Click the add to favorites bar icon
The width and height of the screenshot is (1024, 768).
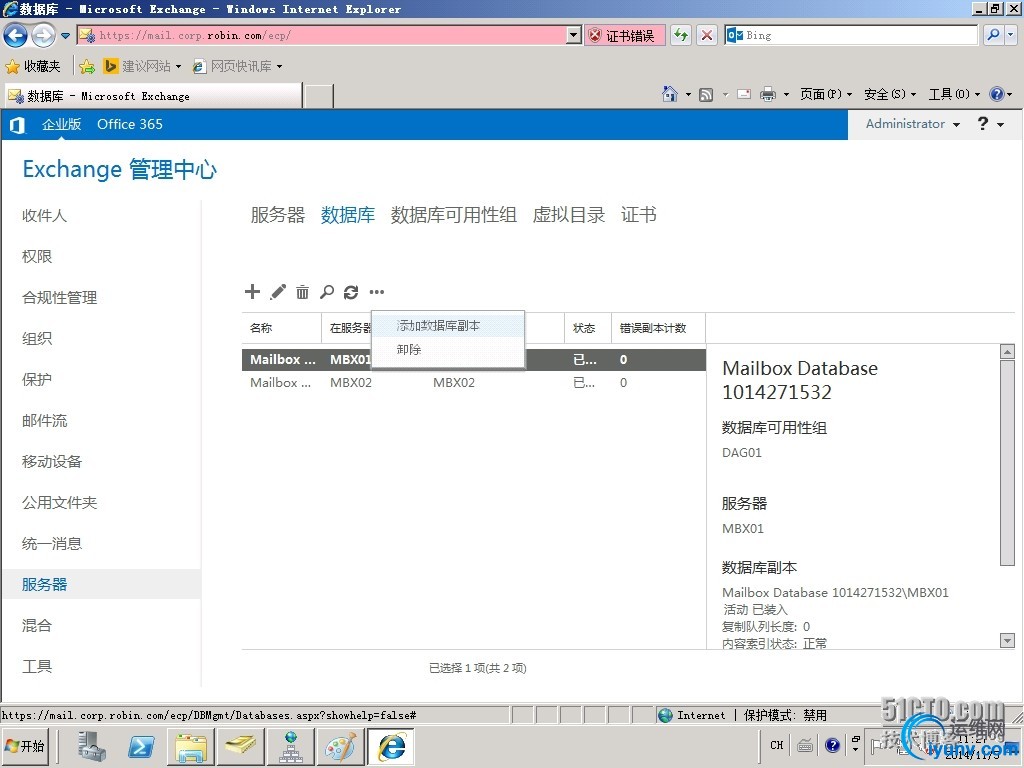pos(87,66)
